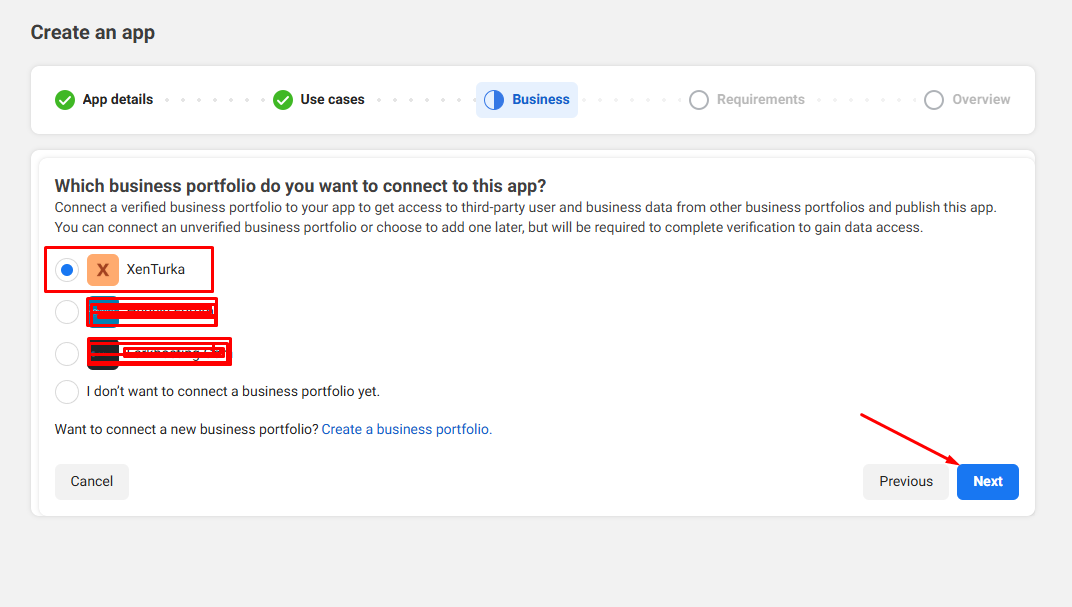Click the green checkmark beside App details
This screenshot has height=607, width=1072.
pyautogui.click(x=65, y=100)
